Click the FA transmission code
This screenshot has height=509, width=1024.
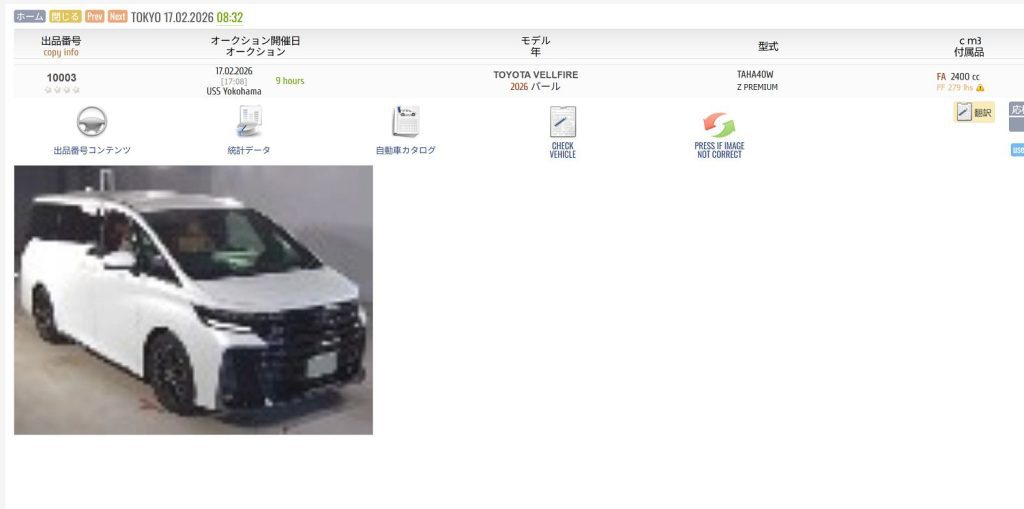(x=941, y=76)
